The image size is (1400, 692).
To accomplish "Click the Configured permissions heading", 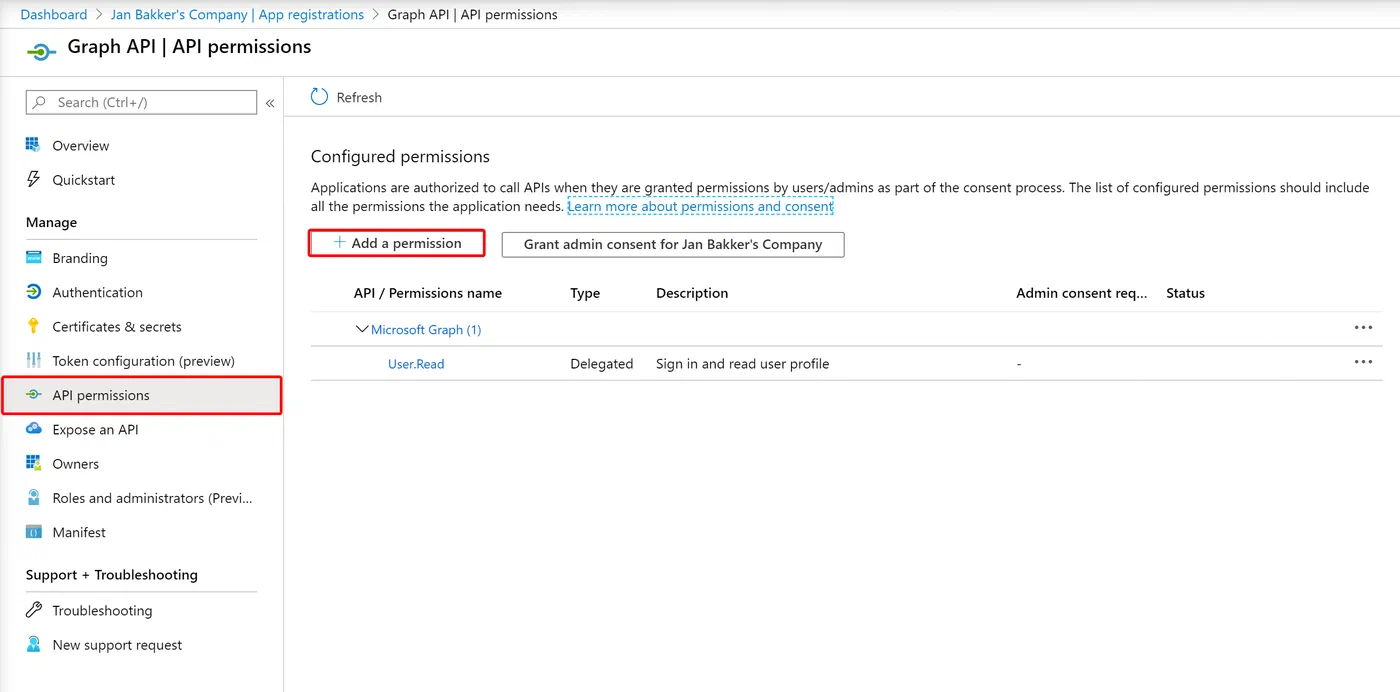I will pyautogui.click(x=400, y=156).
